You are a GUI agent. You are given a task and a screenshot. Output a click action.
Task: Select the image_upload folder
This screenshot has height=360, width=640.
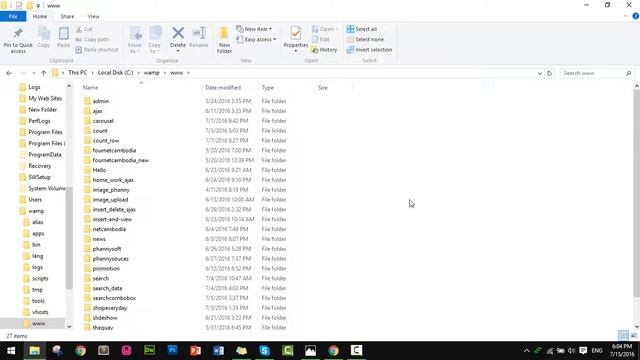pos(110,200)
